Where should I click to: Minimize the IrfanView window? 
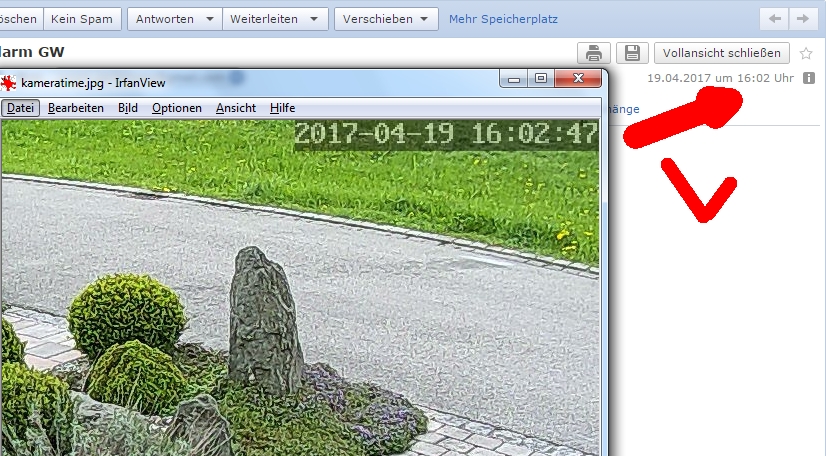[x=514, y=78]
